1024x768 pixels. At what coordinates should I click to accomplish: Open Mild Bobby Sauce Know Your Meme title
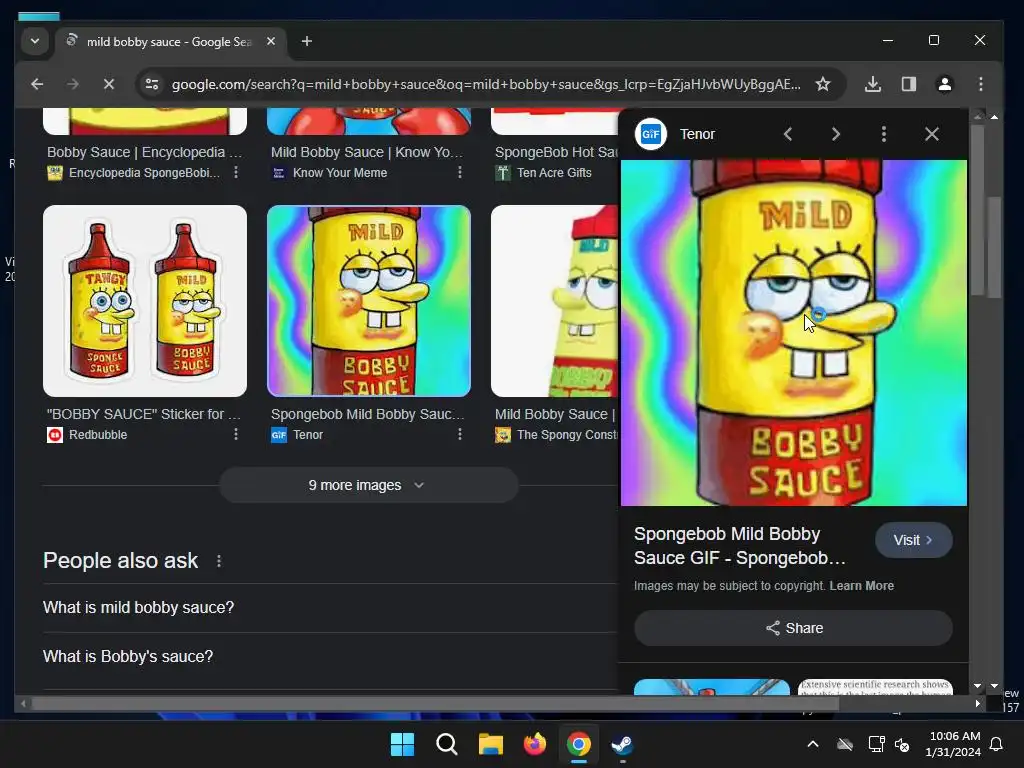(x=366, y=152)
